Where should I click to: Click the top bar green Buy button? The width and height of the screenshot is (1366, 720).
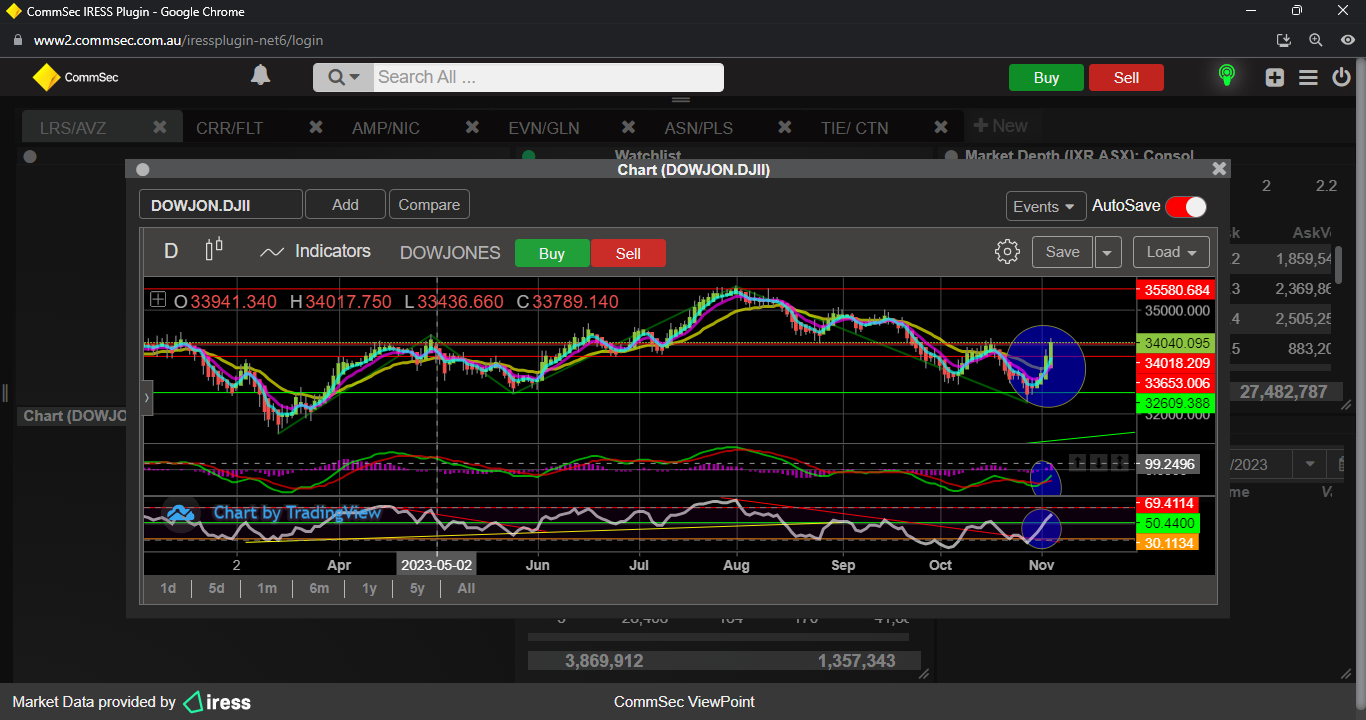point(1046,78)
